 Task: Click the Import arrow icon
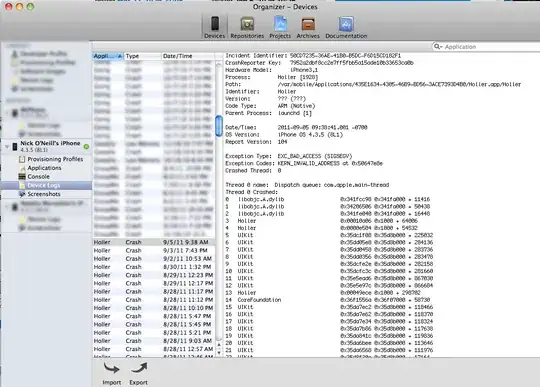pyautogui.click(x=111, y=368)
